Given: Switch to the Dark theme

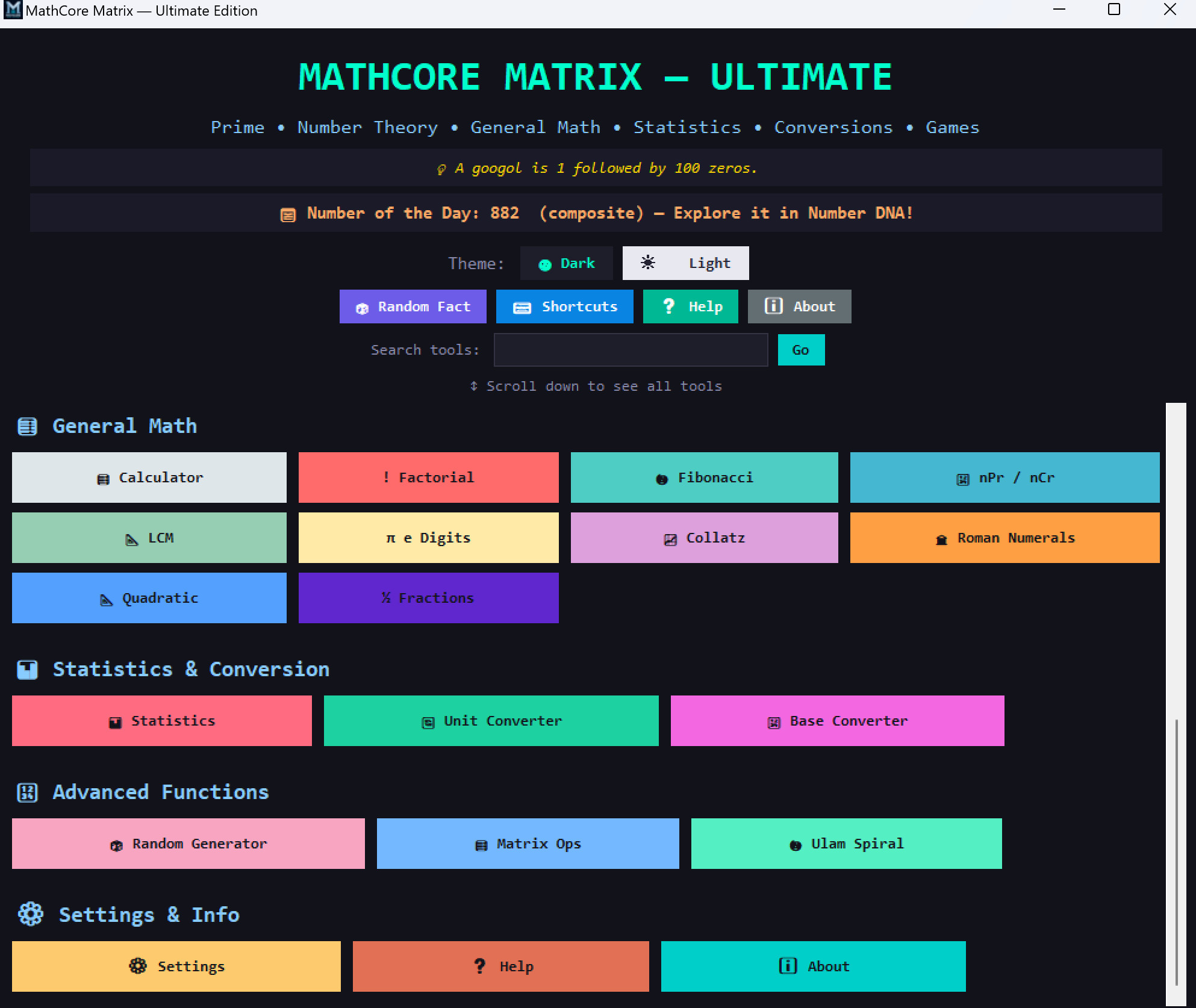Looking at the screenshot, I should coord(567,263).
